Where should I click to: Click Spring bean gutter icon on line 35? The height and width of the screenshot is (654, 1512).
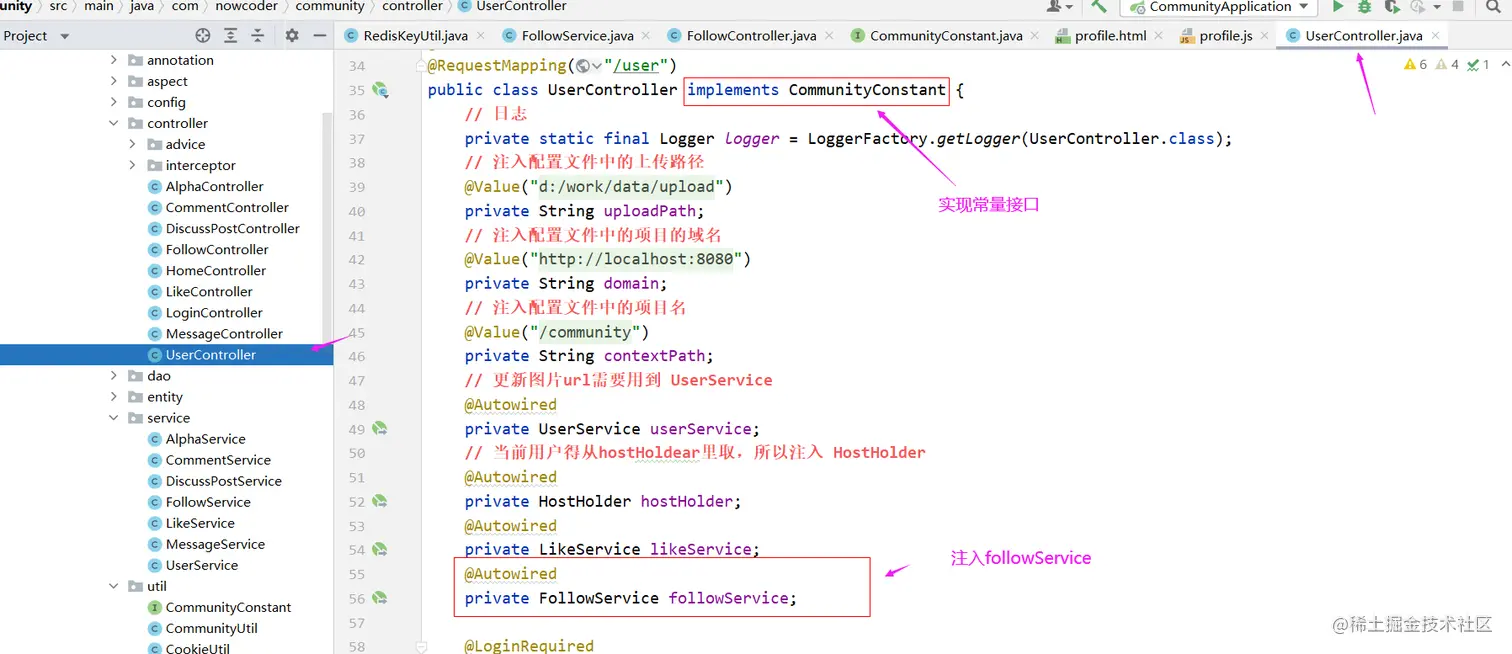click(380, 90)
